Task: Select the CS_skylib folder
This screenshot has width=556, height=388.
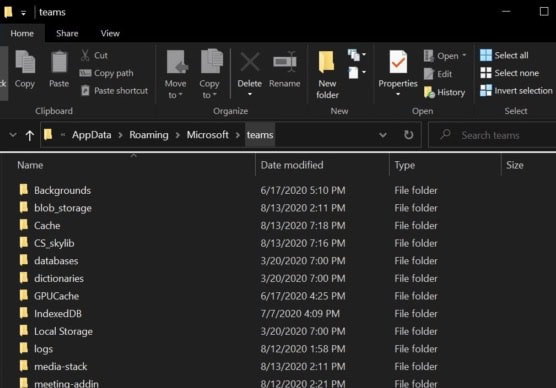Action: click(54, 243)
